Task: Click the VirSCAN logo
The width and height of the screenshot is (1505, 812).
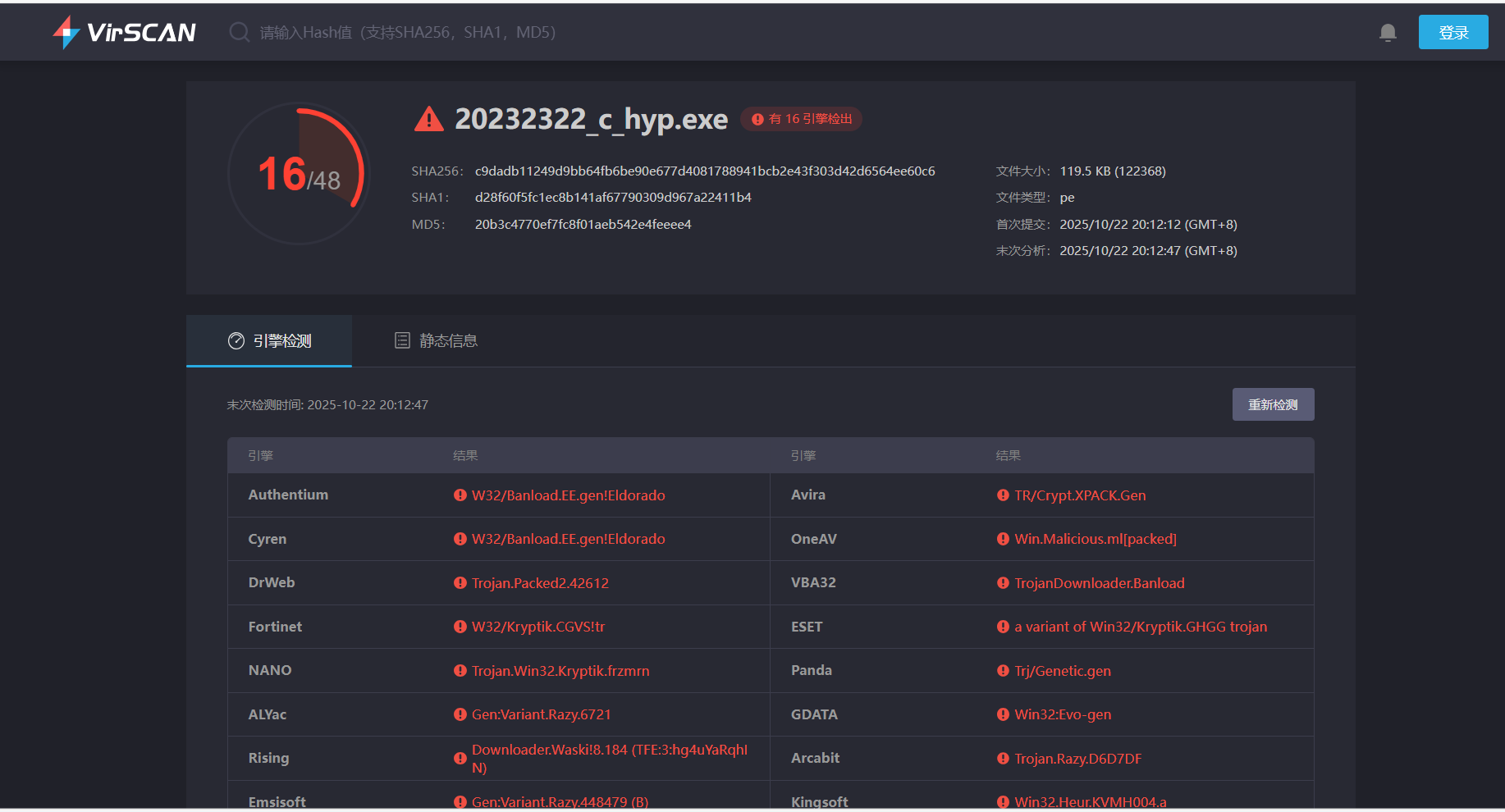Action: pyautogui.click(x=124, y=32)
